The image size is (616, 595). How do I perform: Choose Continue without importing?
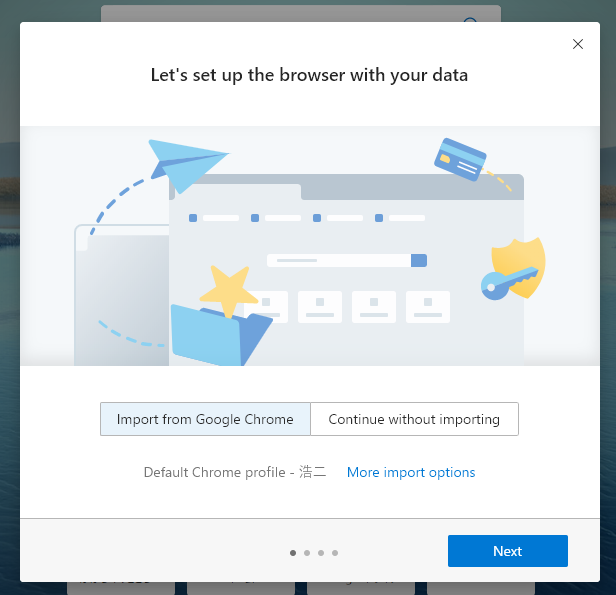click(x=414, y=419)
